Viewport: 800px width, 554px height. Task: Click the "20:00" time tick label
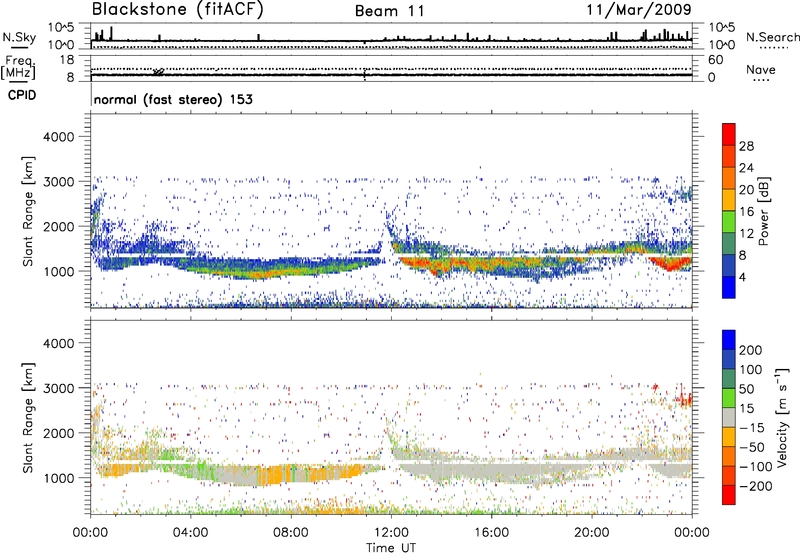(x=592, y=533)
